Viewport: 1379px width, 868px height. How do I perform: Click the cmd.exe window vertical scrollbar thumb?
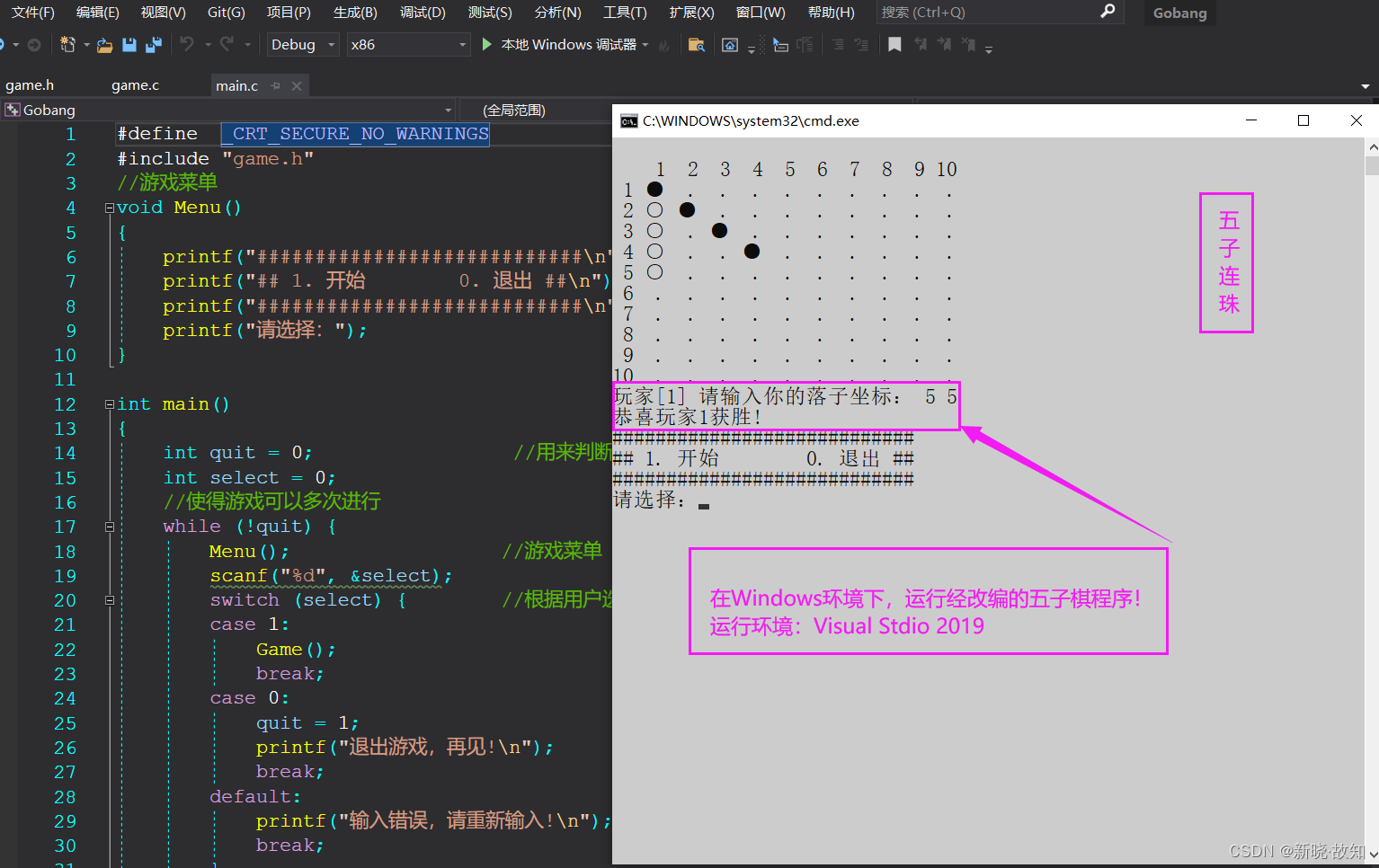point(1372,165)
